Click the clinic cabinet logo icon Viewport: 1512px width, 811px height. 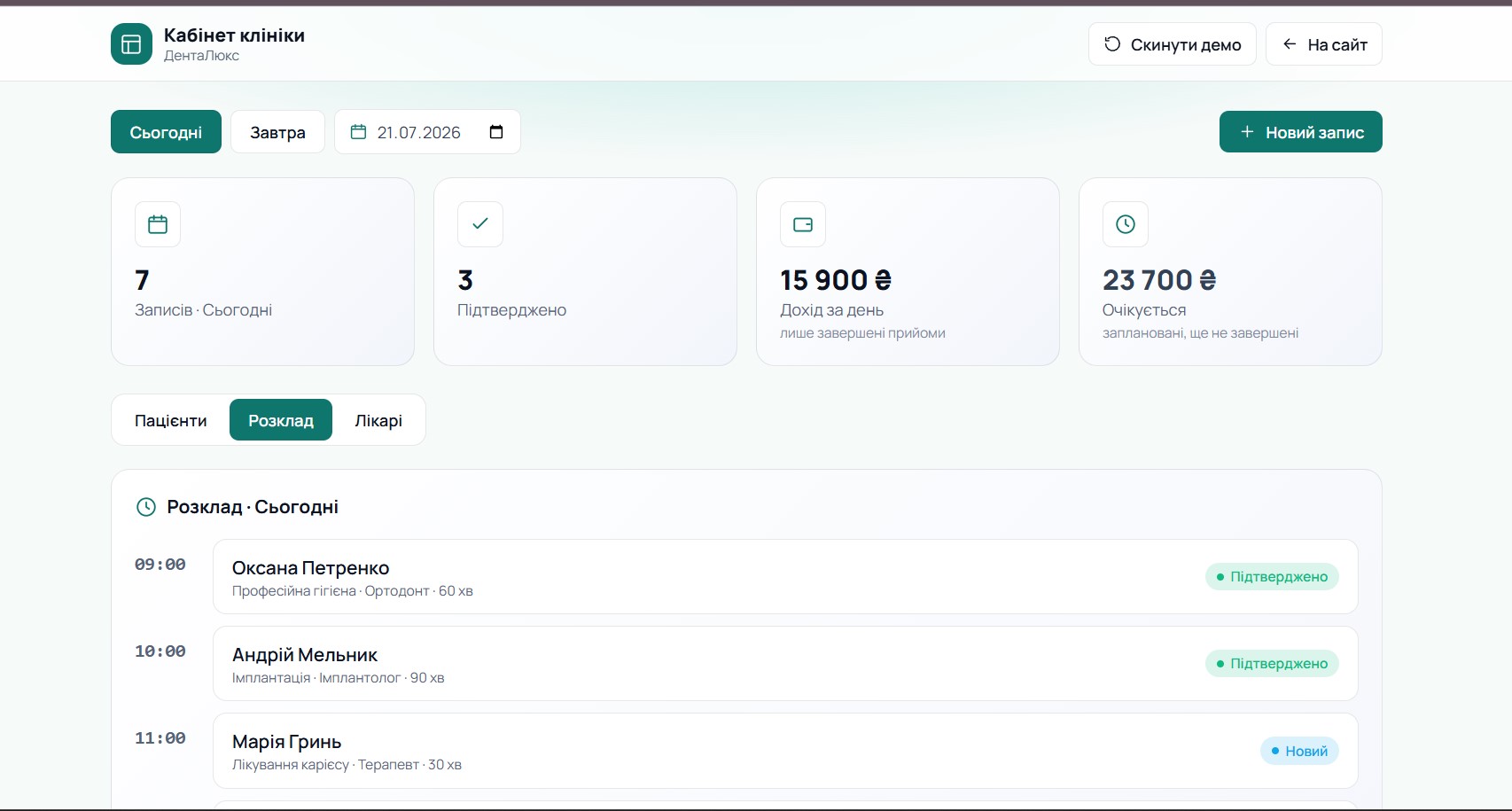point(131,44)
